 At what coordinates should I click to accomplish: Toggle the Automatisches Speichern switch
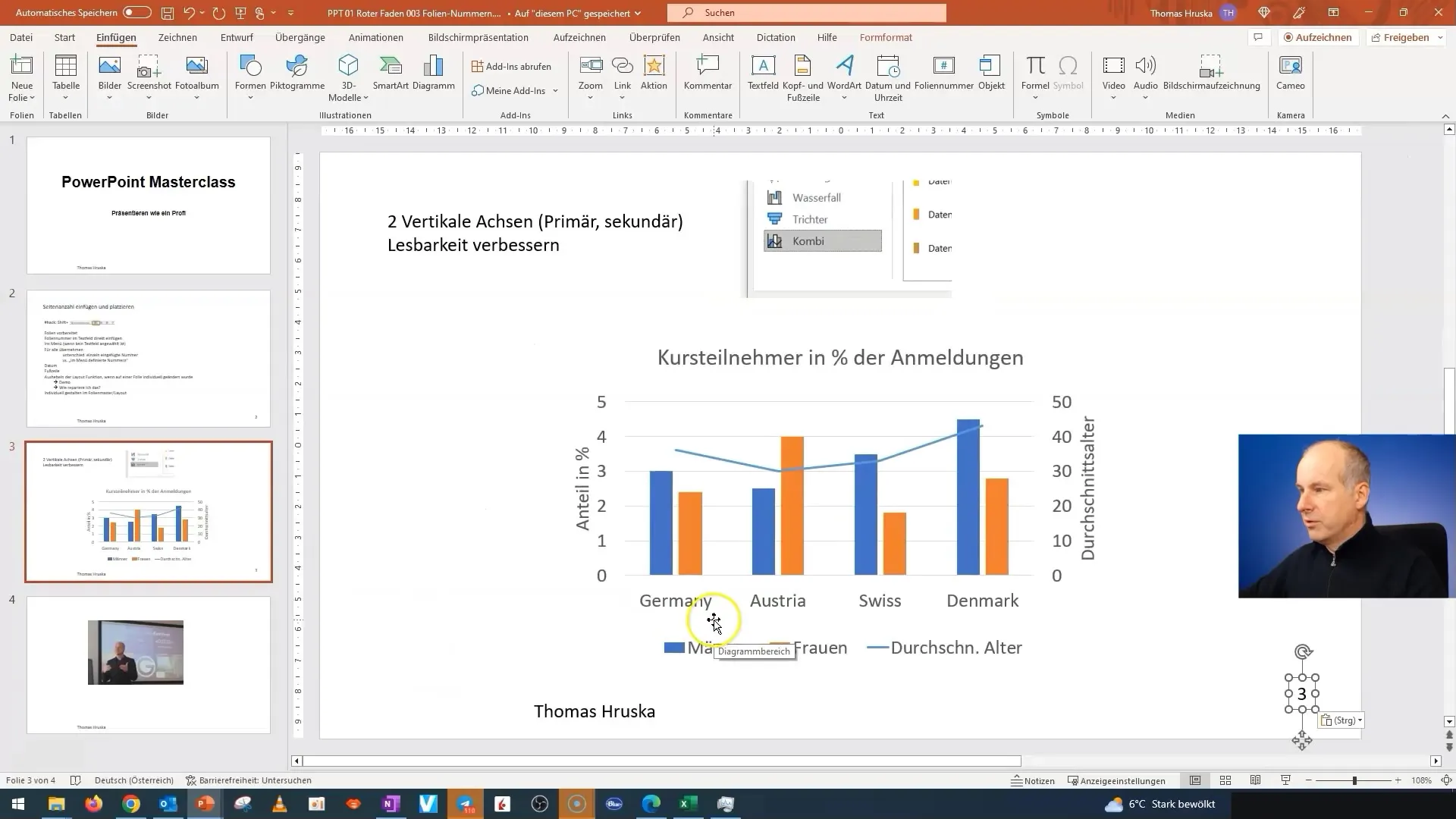click(137, 13)
